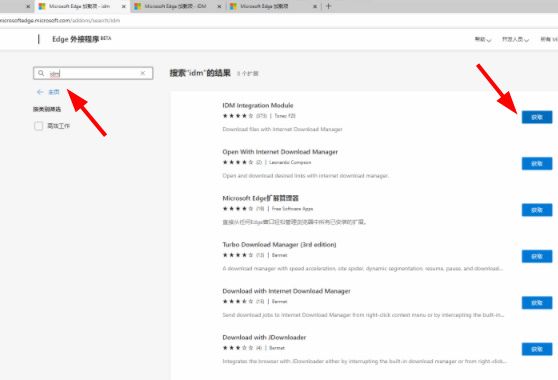Click the Edge Add-ons BETA header title
The width and height of the screenshot is (558, 380).
coord(81,39)
